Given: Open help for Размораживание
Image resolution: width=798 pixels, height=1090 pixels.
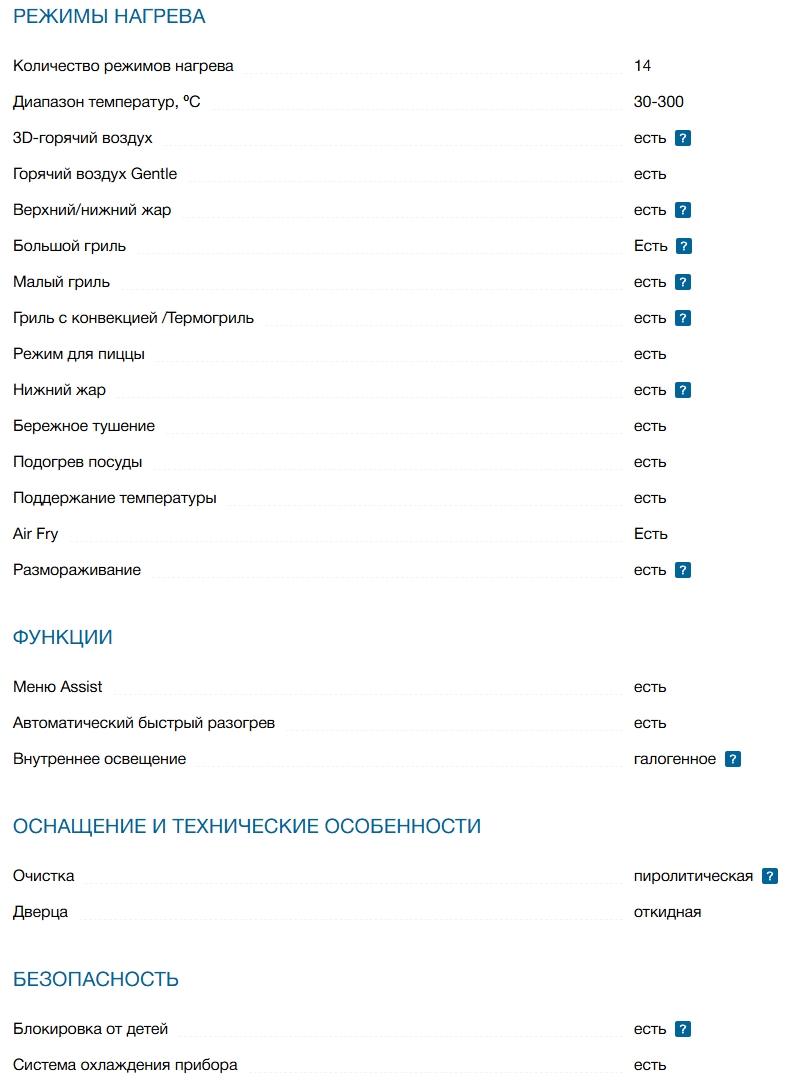Looking at the screenshot, I should tap(683, 570).
